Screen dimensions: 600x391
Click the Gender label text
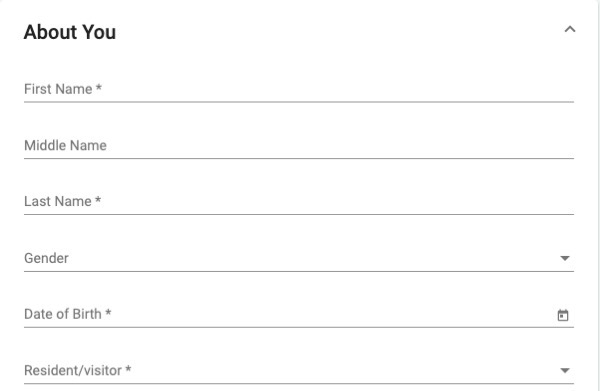pyautogui.click(x=46, y=258)
